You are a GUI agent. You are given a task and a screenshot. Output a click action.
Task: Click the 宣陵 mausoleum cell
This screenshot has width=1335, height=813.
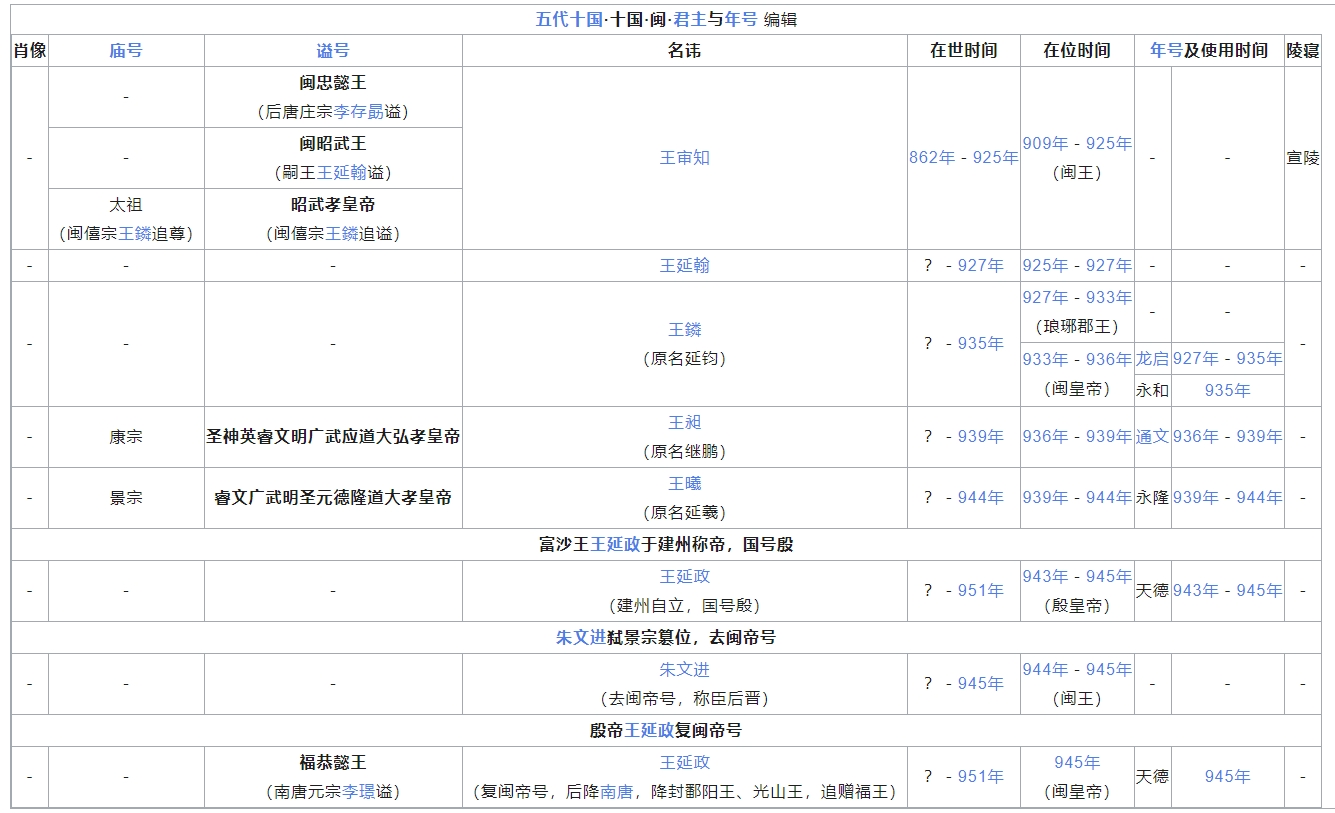pyautogui.click(x=1303, y=158)
